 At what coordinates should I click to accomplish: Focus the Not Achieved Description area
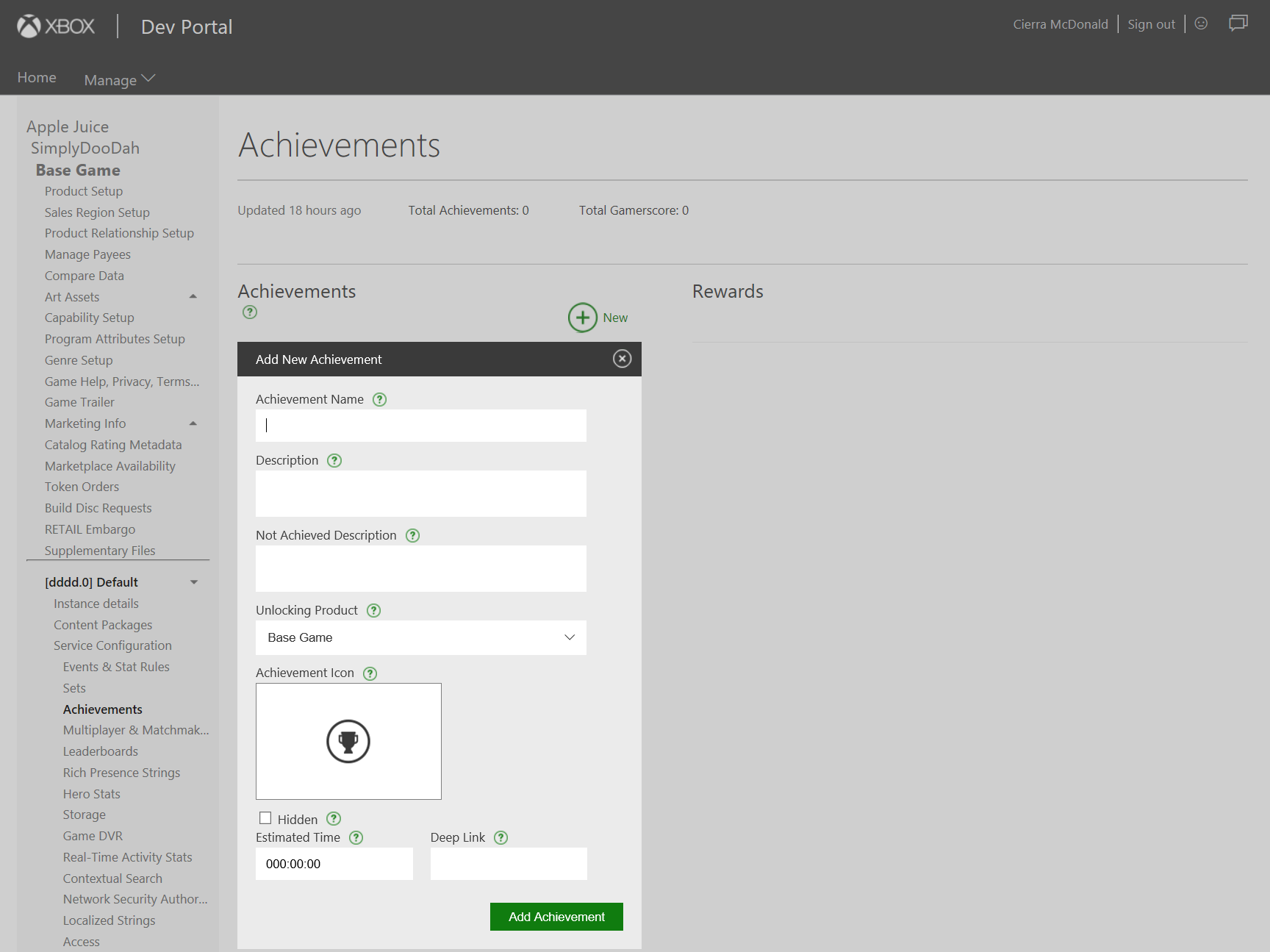(421, 568)
